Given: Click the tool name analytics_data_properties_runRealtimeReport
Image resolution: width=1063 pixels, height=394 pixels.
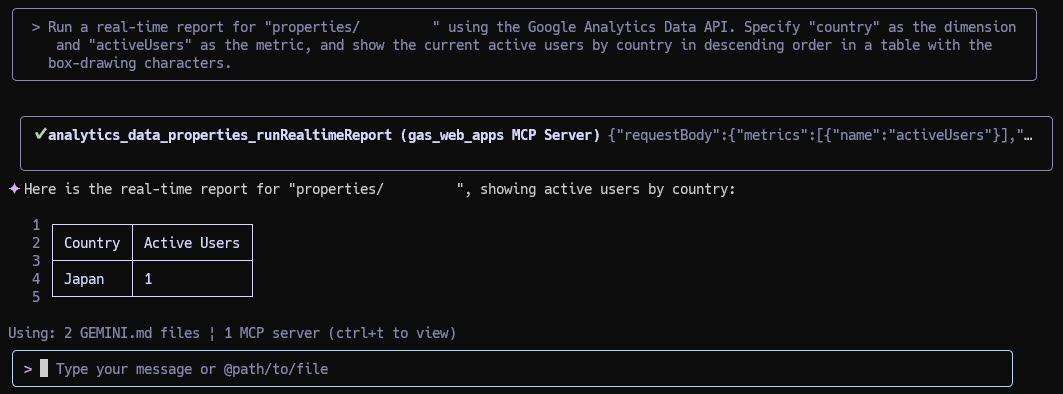Looking at the screenshot, I should tap(220, 135).
